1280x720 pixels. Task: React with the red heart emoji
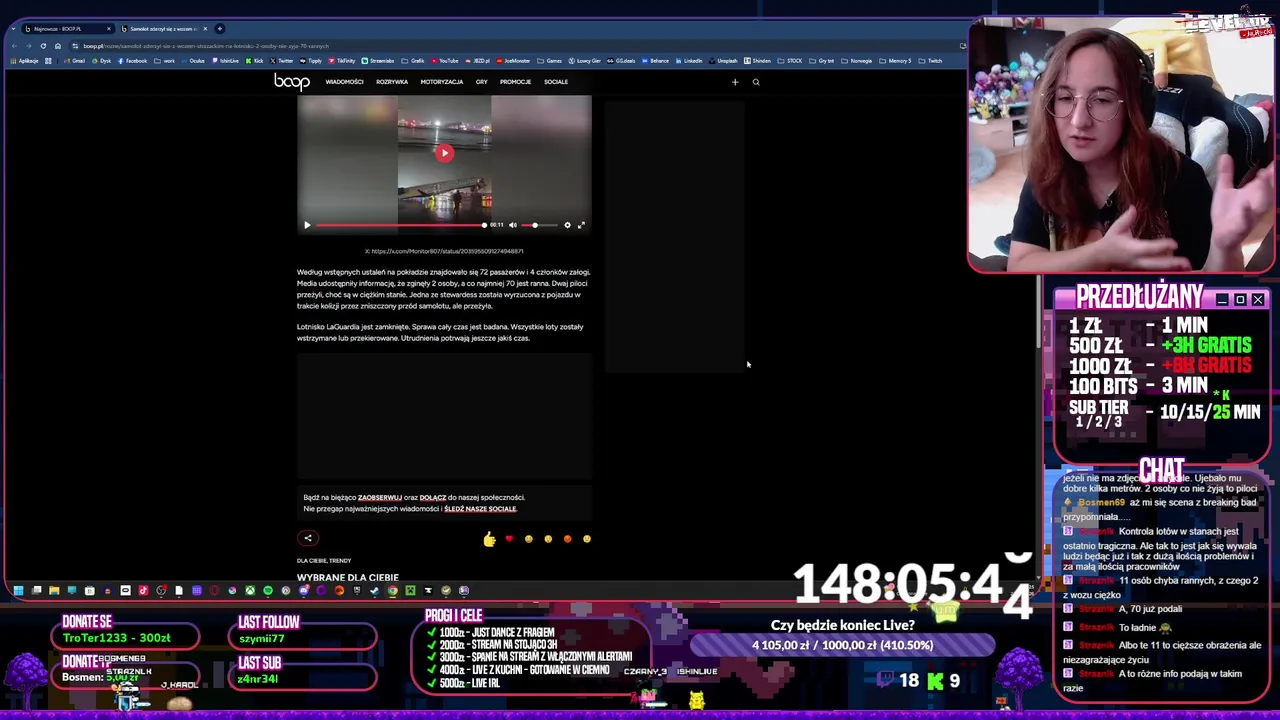(509, 539)
